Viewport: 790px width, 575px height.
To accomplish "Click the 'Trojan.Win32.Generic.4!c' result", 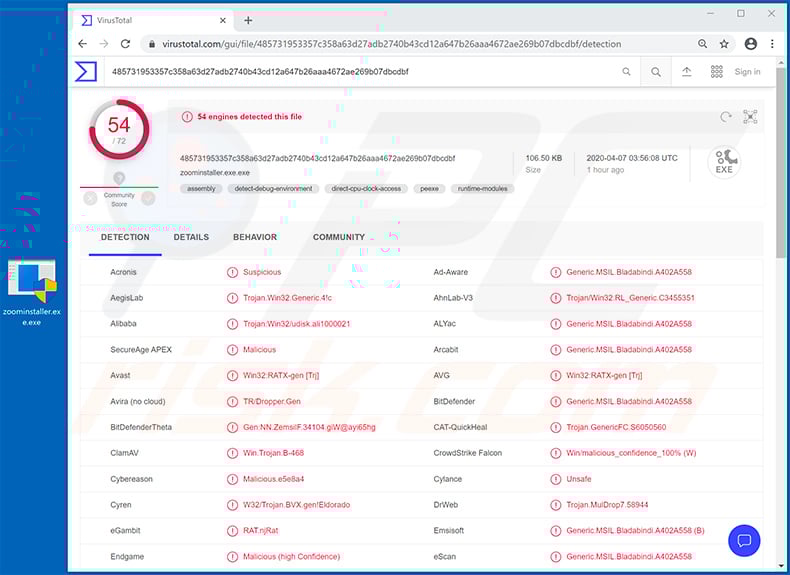I will tap(287, 298).
